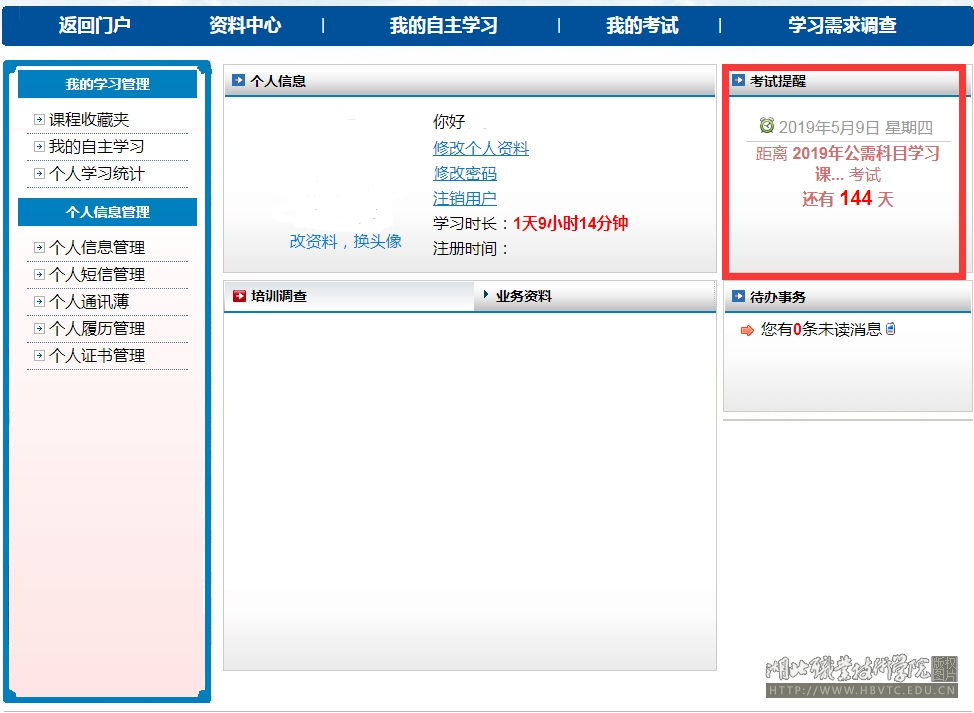Viewport: 974px width, 713px height.
Task: Click the 修改密码 link
Action: pos(465,173)
